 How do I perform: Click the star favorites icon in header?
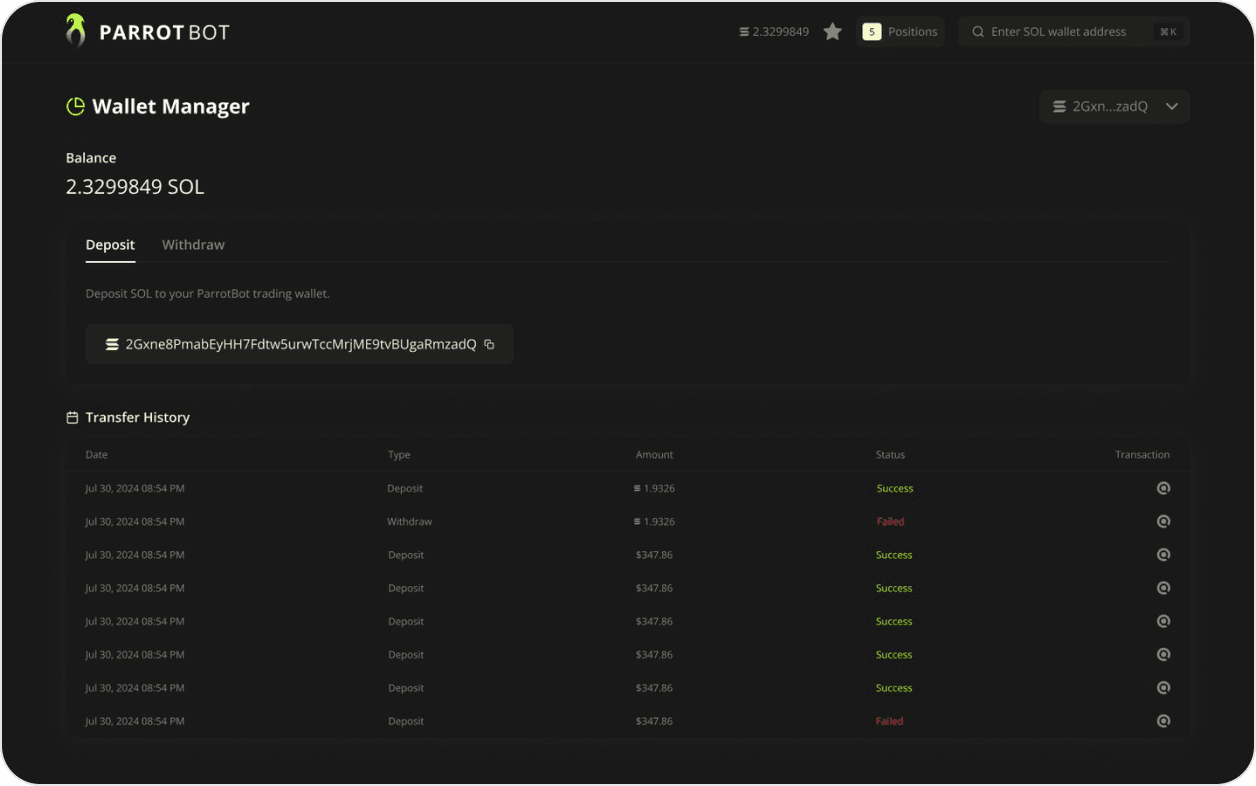click(832, 32)
